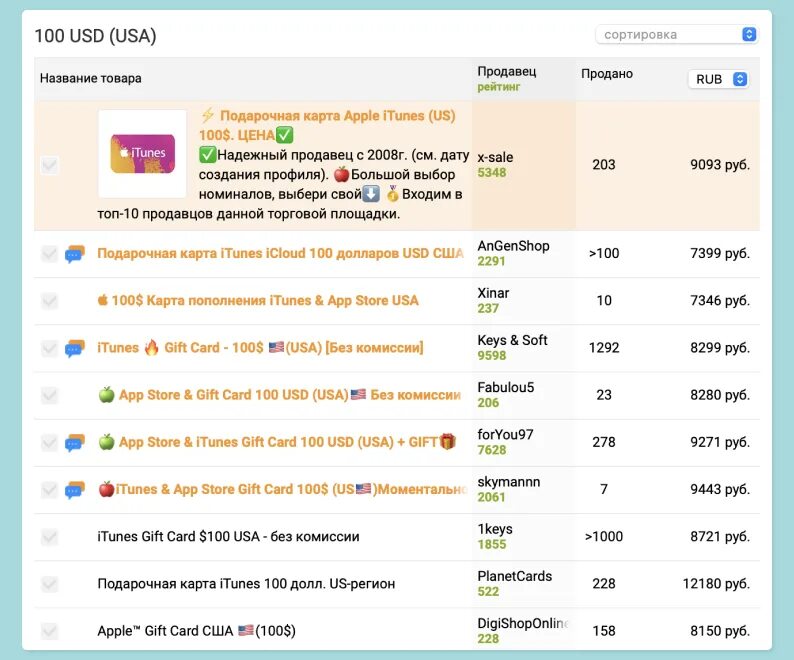Click the price 12180 руб.
The width and height of the screenshot is (794, 660).
(x=716, y=584)
